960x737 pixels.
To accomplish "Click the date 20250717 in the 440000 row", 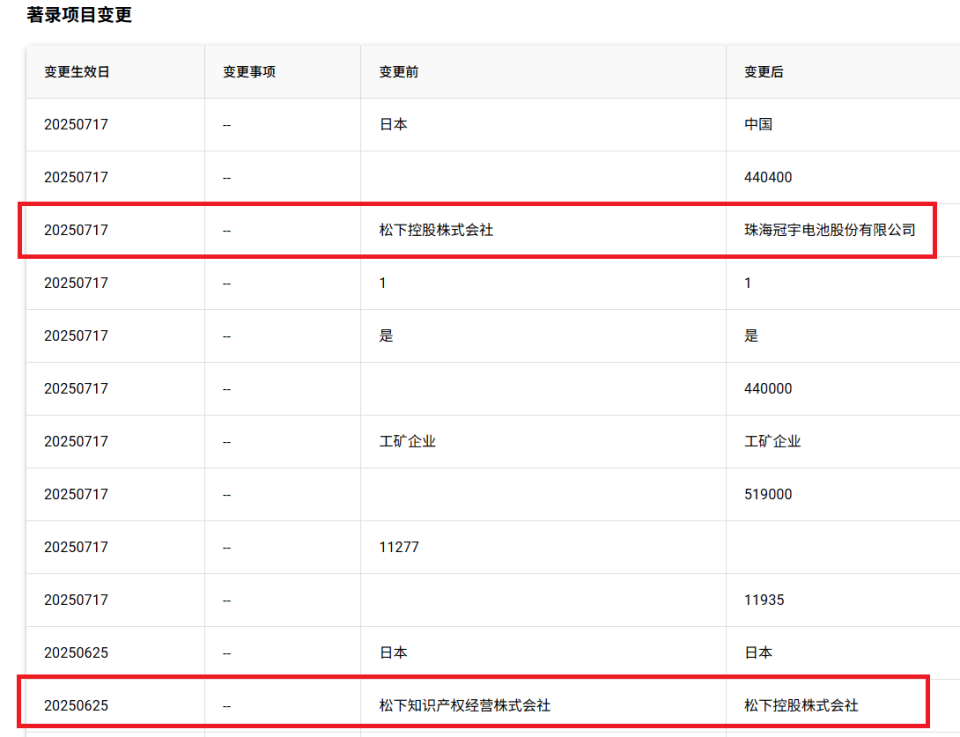I will coord(76,389).
